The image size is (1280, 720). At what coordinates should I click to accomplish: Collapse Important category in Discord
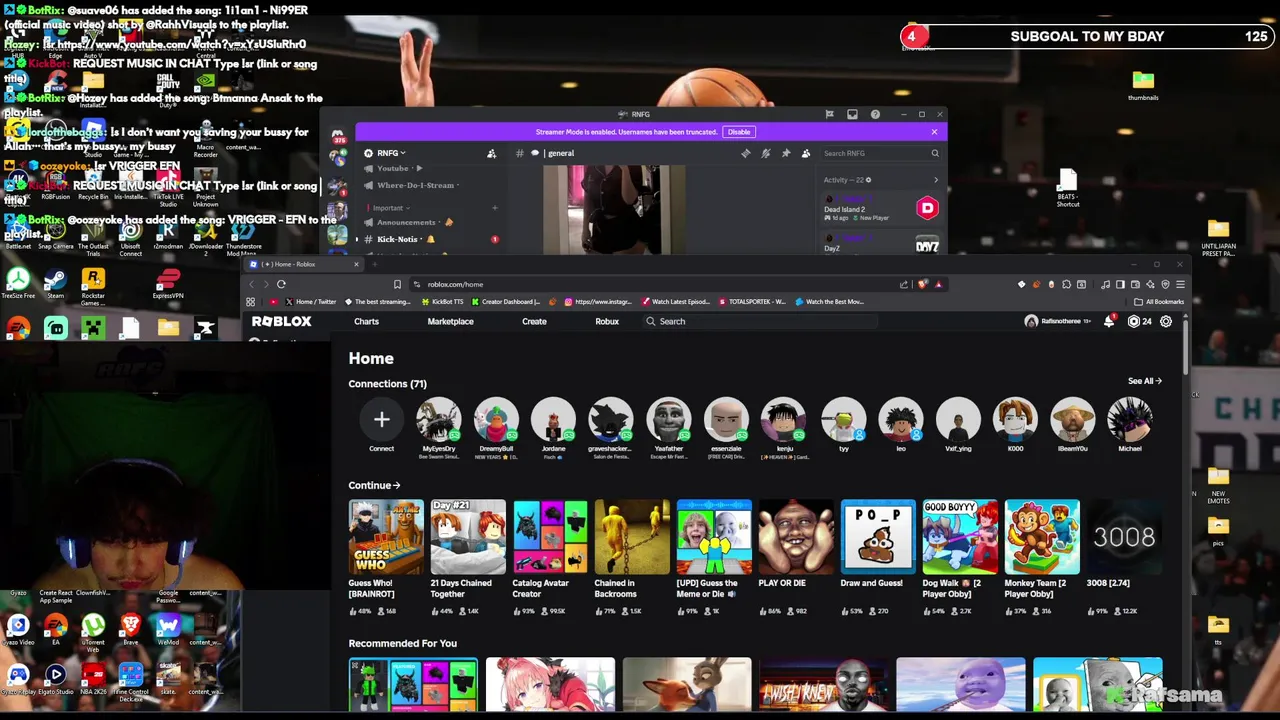(x=389, y=208)
